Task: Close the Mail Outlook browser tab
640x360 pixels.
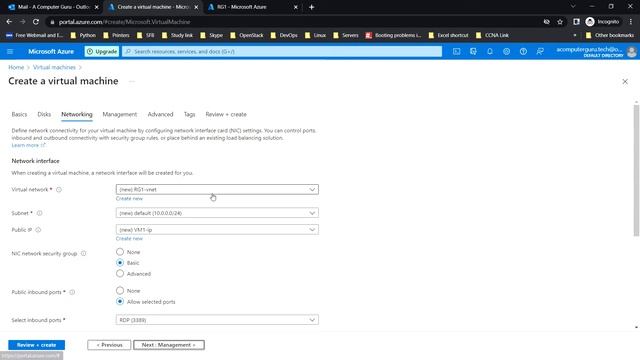Action: click(x=97, y=7)
